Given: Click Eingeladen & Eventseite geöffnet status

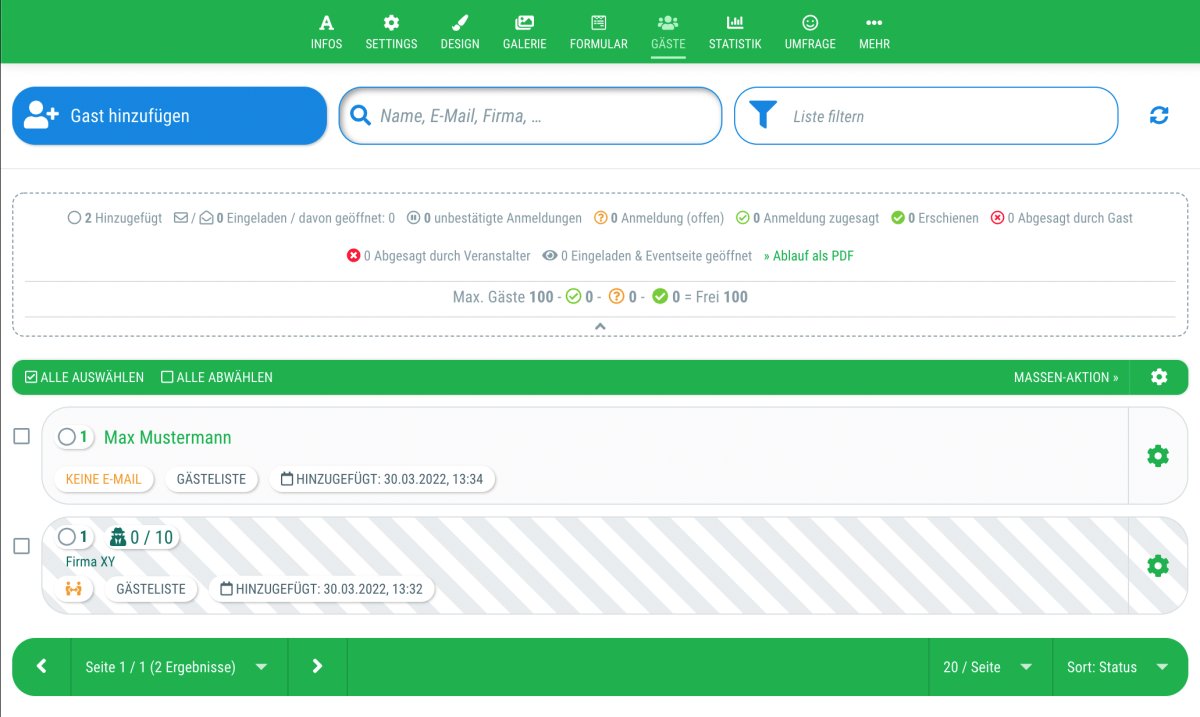Looking at the screenshot, I should pos(647,256).
